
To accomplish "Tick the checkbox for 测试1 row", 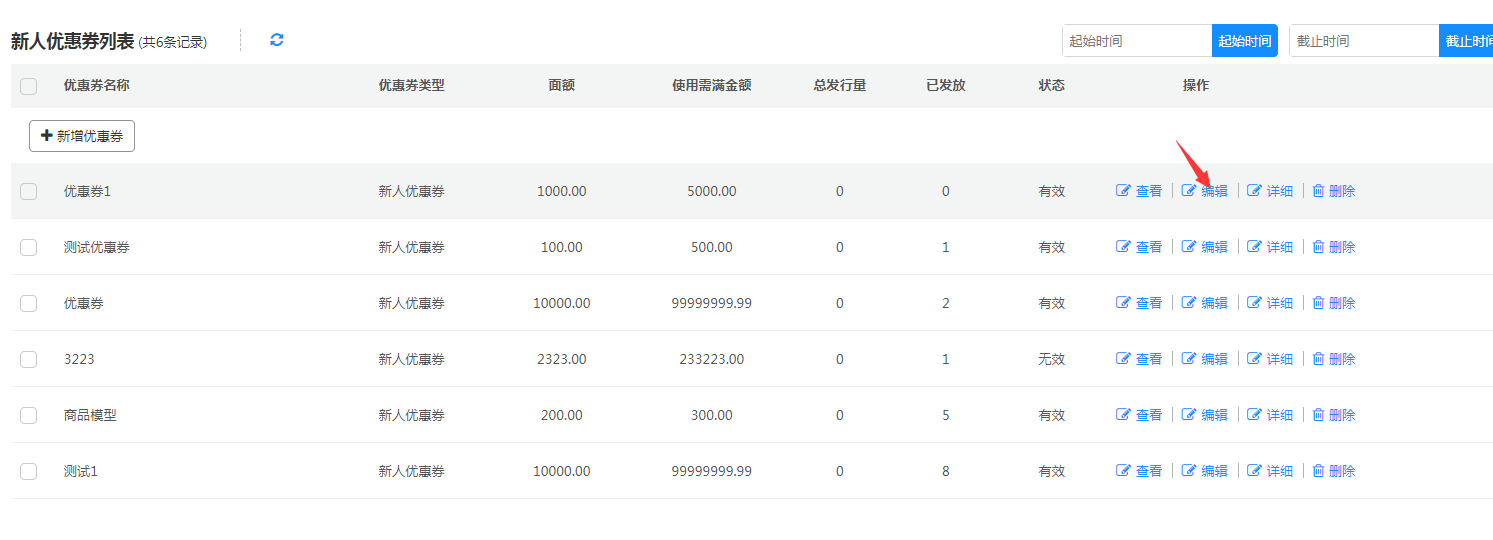I will point(28,471).
